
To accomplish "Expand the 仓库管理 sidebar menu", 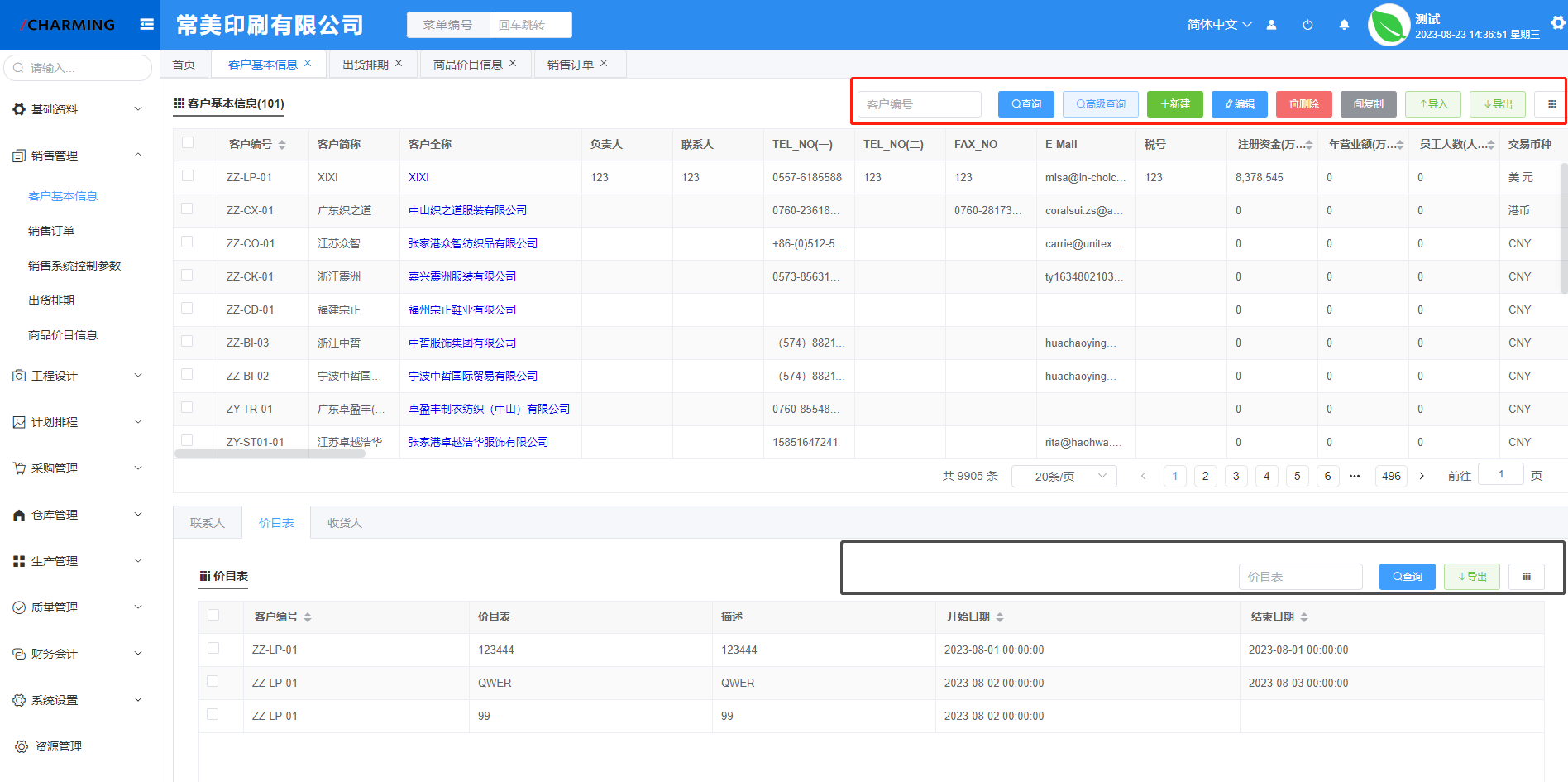I will click(x=80, y=515).
